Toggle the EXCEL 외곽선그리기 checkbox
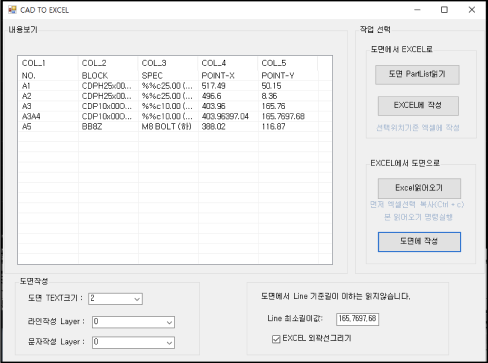Image resolution: width=488 pixels, height=363 pixels. pos(276,339)
